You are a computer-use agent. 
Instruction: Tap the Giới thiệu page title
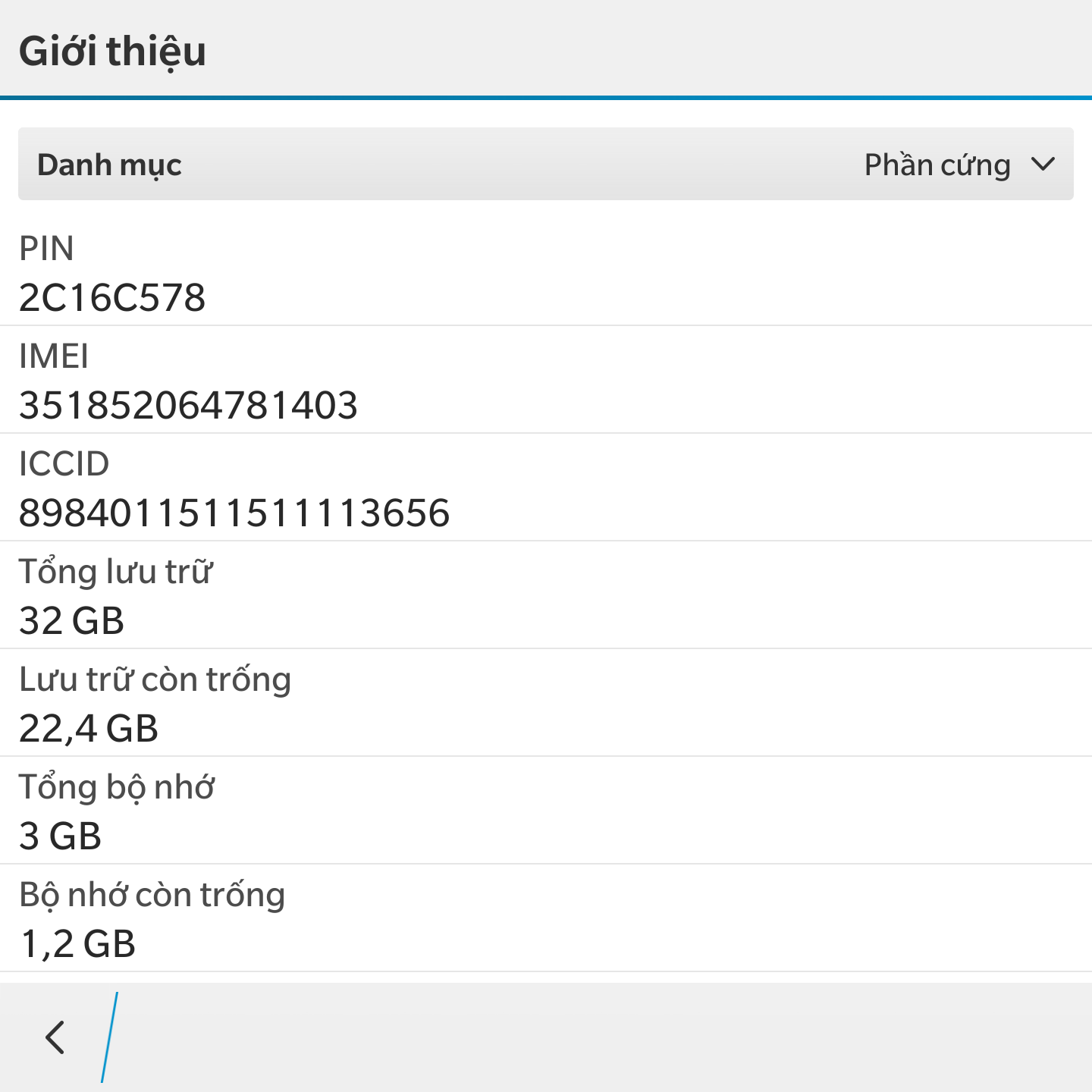[x=112, y=52]
